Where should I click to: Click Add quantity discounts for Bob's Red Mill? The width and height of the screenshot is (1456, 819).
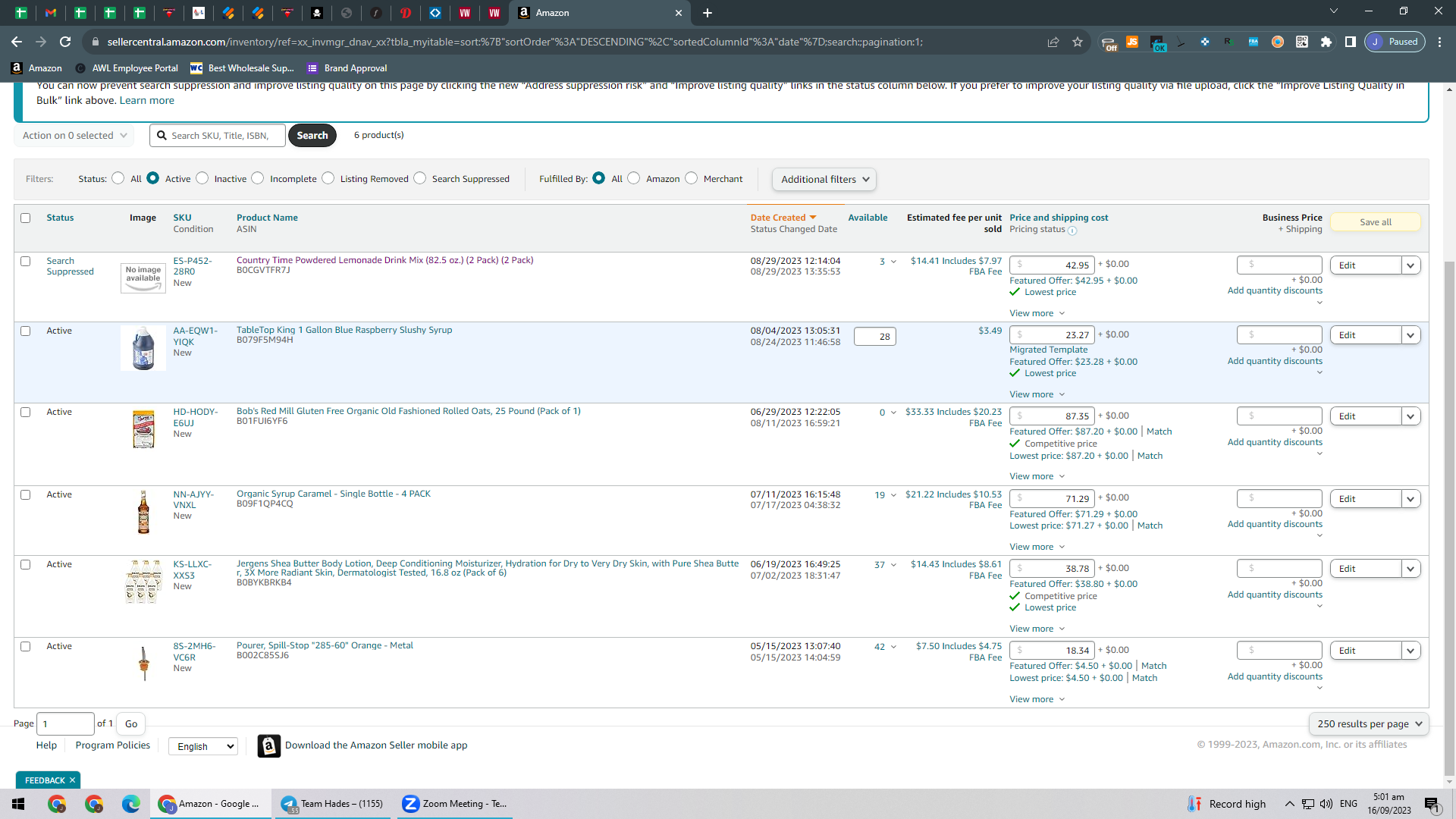coord(1274,443)
